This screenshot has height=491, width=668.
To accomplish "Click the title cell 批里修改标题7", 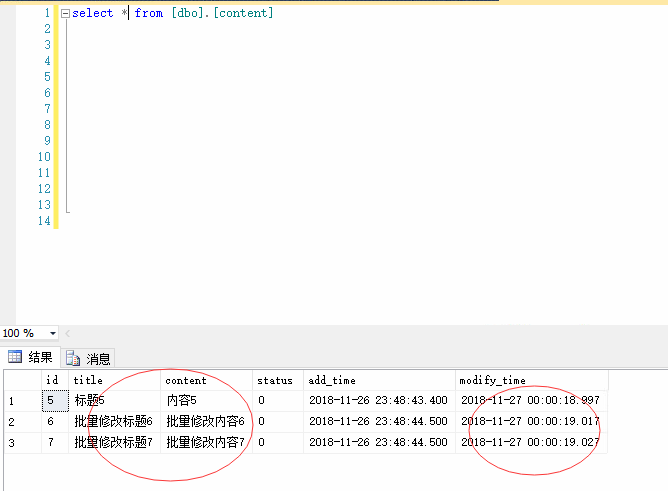I will tap(115, 442).
